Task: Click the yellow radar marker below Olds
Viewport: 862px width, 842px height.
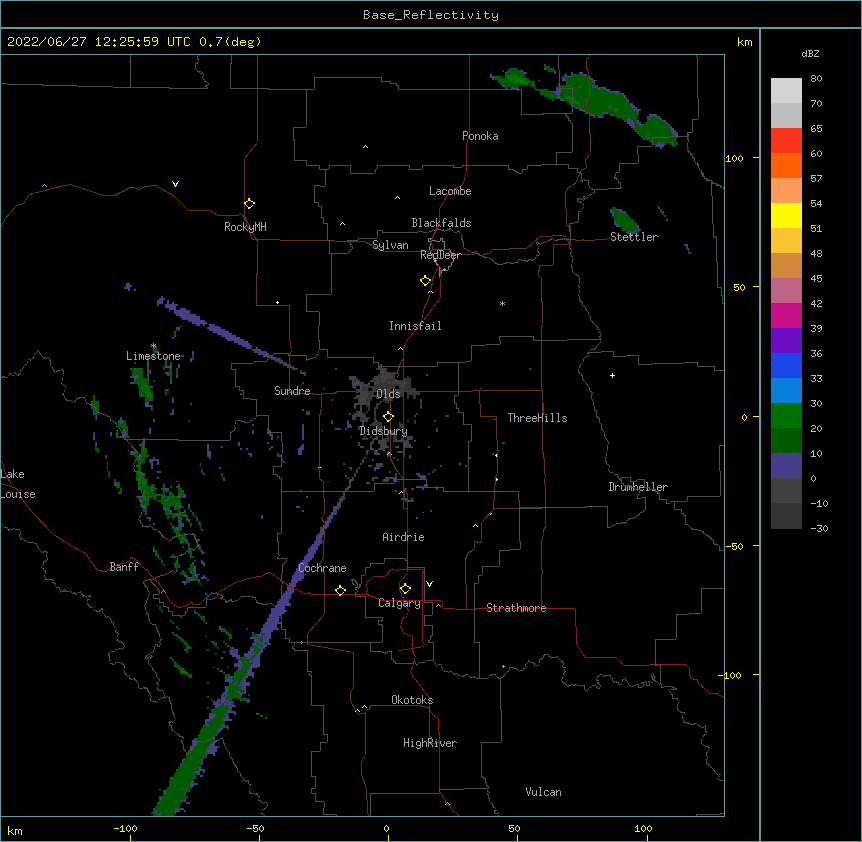Action: [388, 417]
